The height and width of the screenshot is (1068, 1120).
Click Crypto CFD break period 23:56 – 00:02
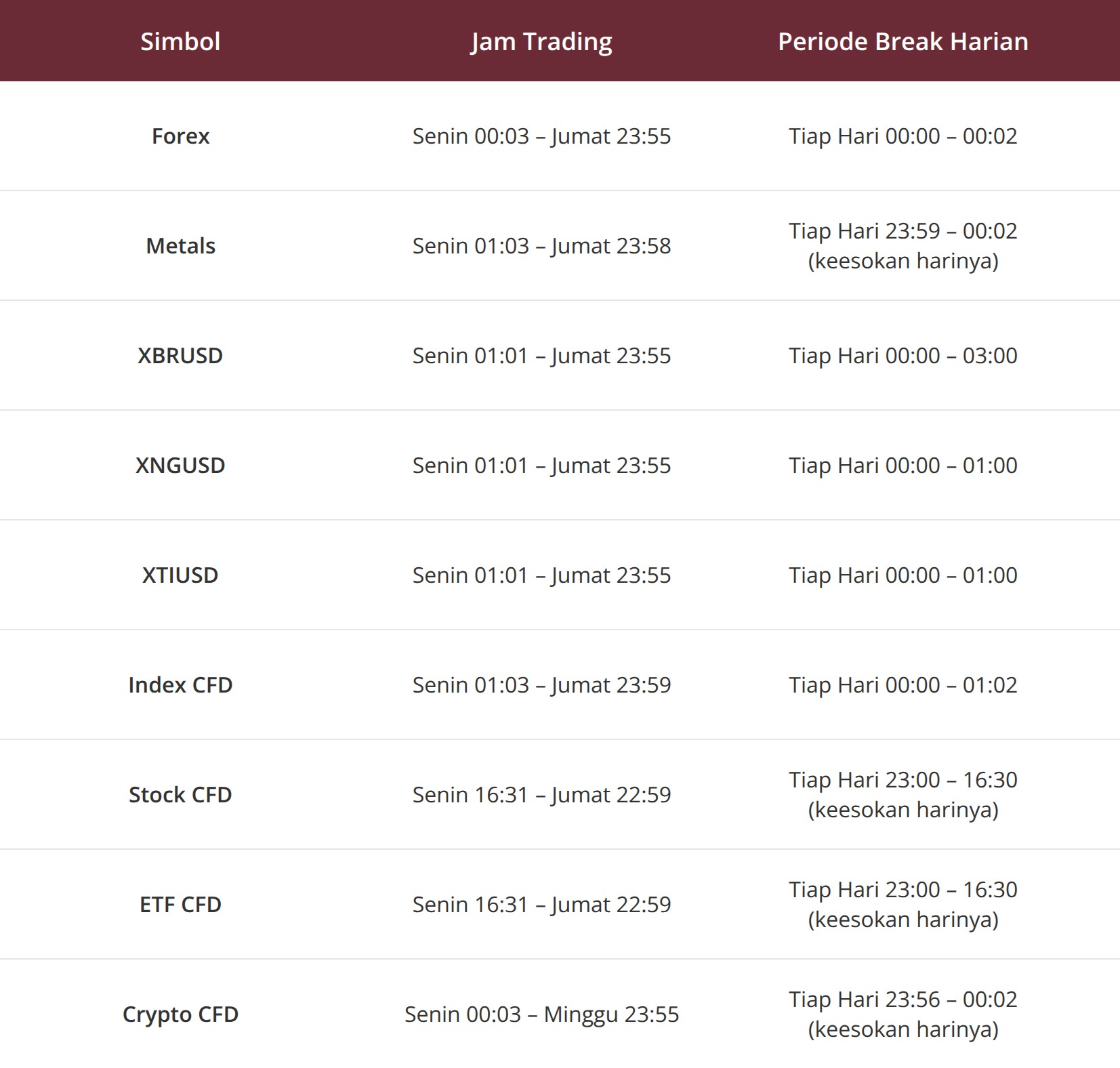click(x=903, y=1000)
